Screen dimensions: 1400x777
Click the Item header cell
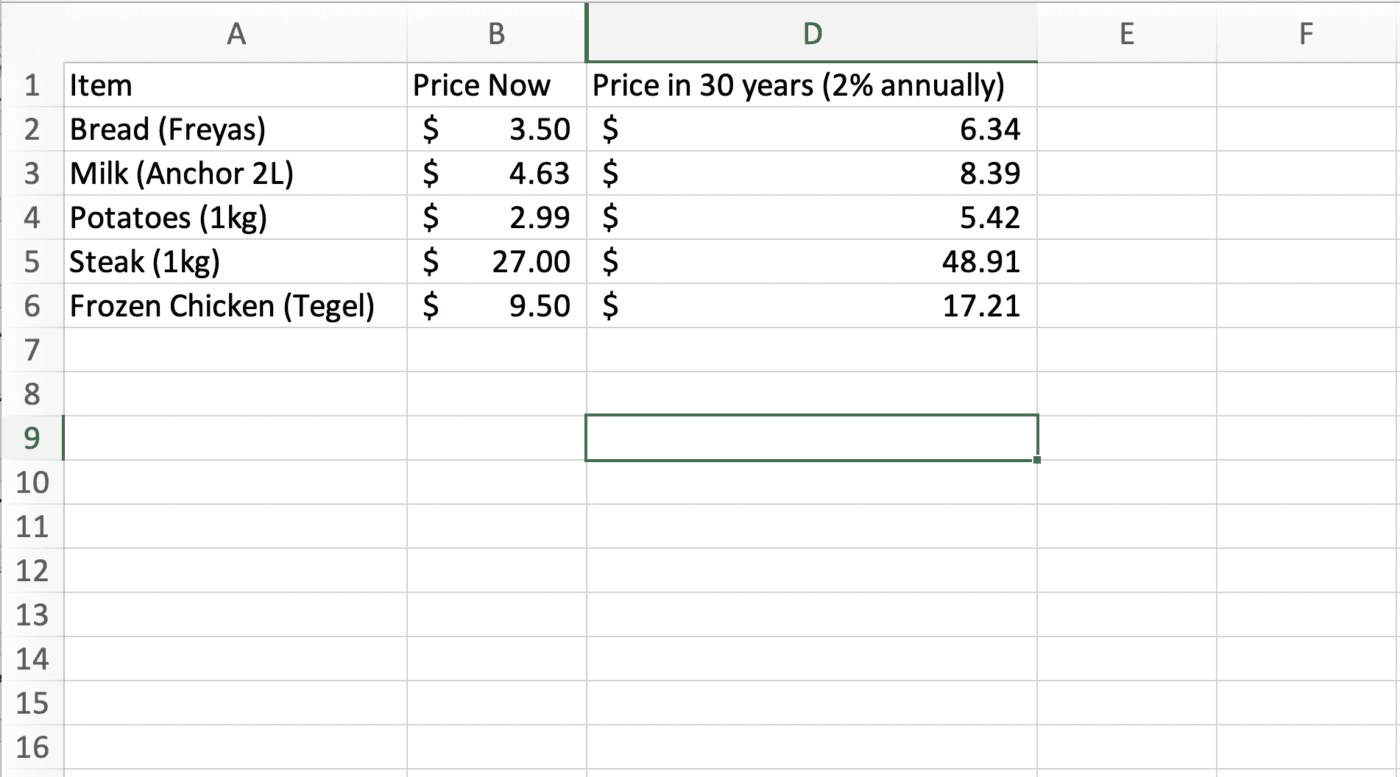[236, 85]
